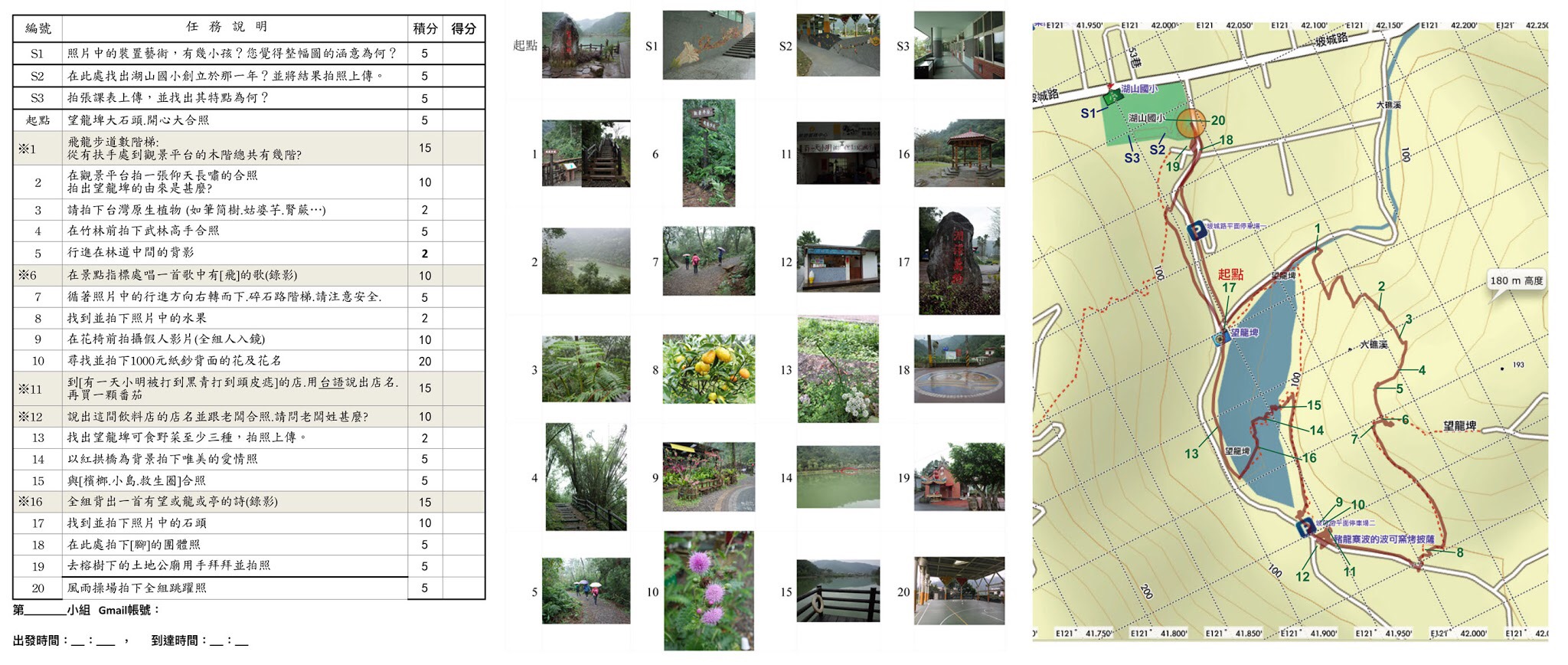Open photo 12 of drink shop

pyautogui.click(x=838, y=260)
